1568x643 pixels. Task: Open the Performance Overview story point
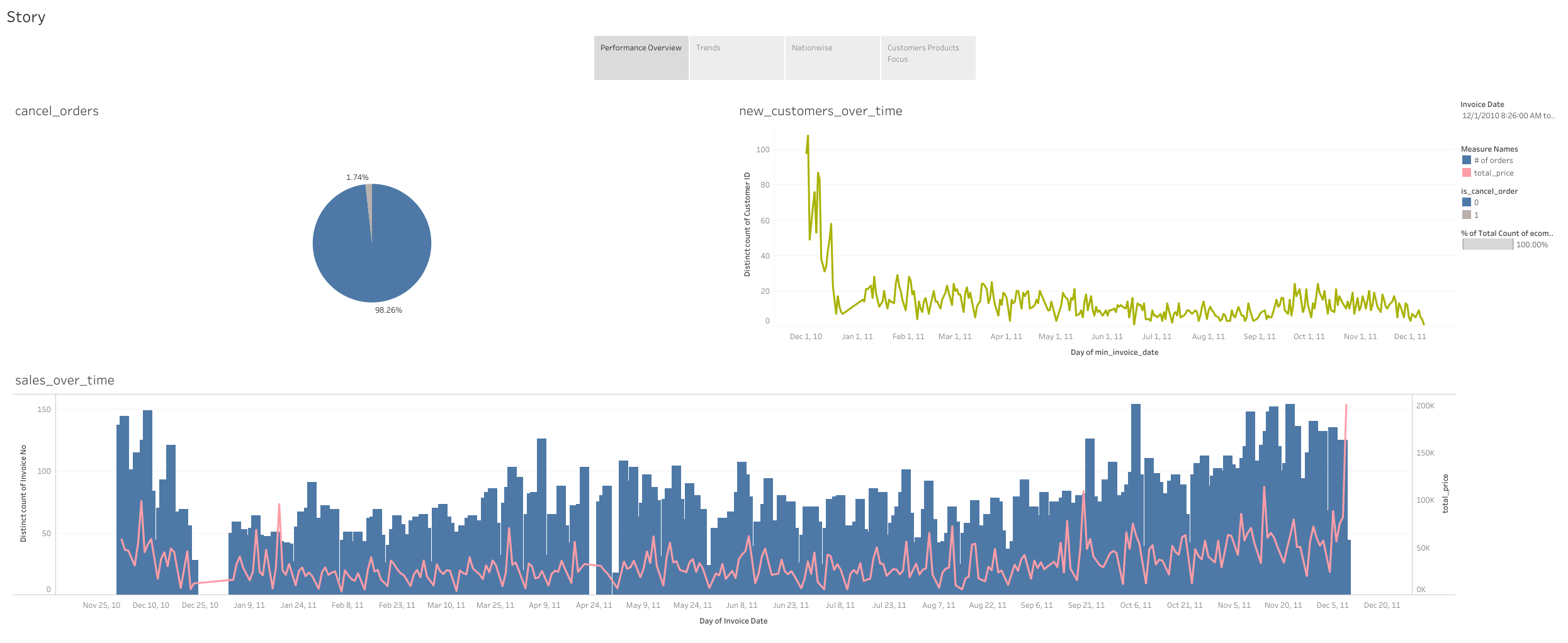(x=641, y=57)
